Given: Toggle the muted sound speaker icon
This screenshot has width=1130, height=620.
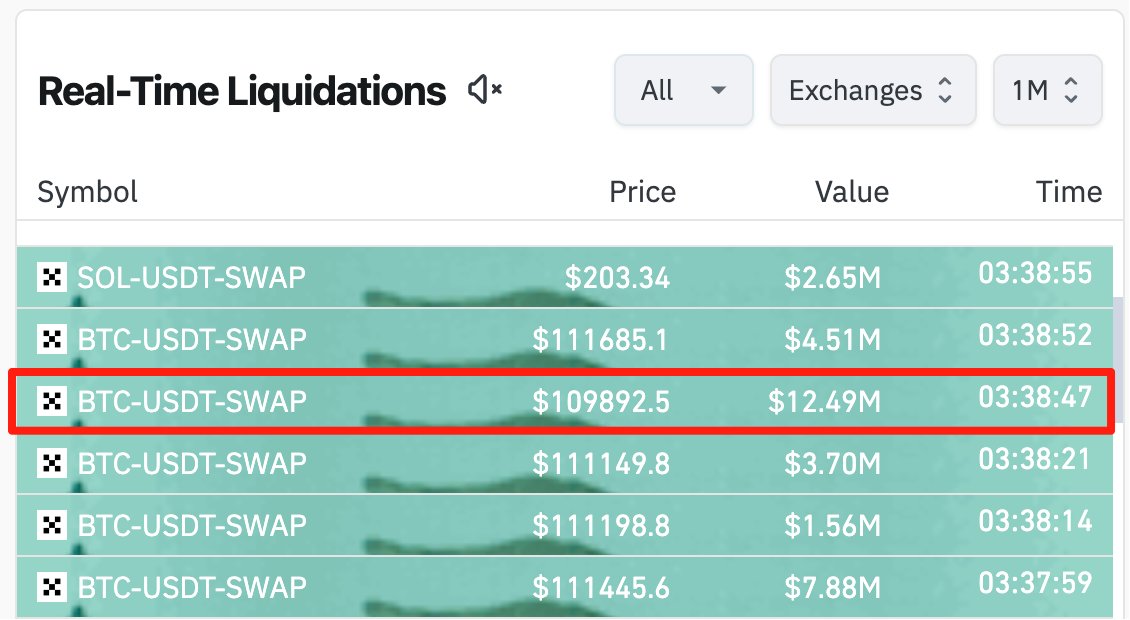Looking at the screenshot, I should 485,90.
